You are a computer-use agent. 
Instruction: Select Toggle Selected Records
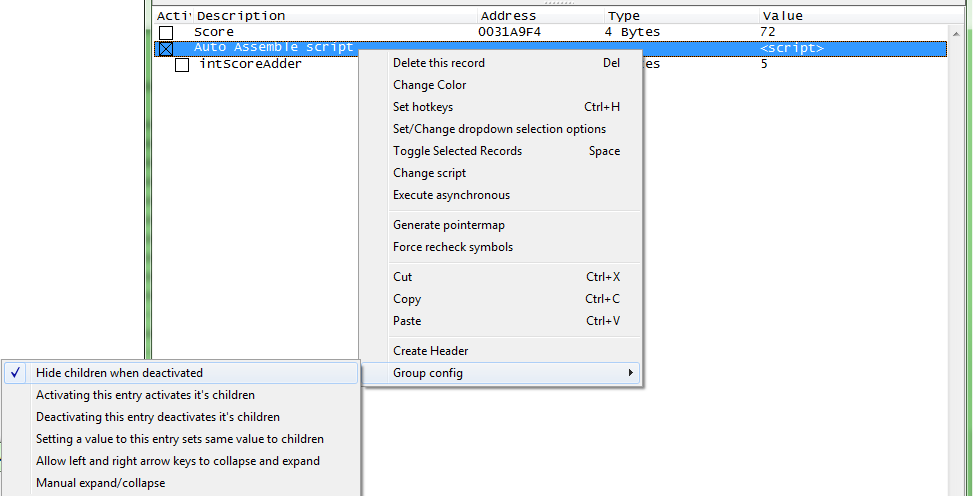coord(457,151)
